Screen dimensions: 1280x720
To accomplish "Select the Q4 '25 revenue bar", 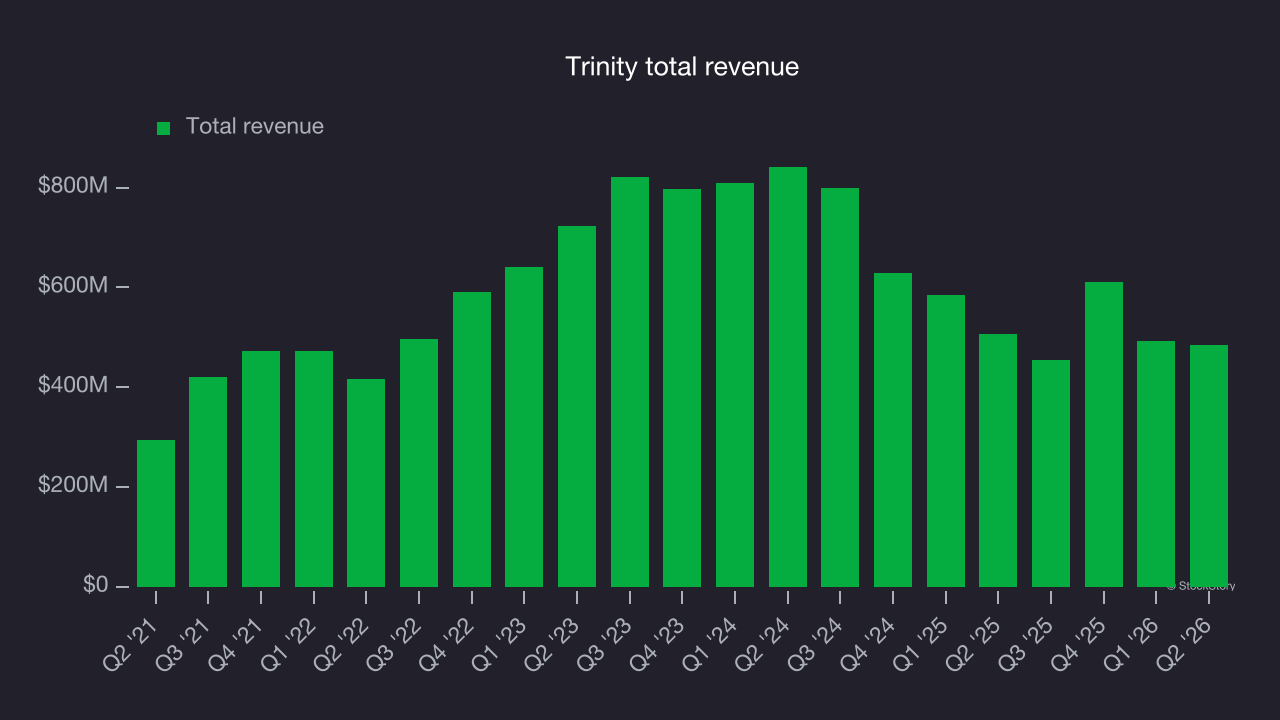I will point(1104,434).
